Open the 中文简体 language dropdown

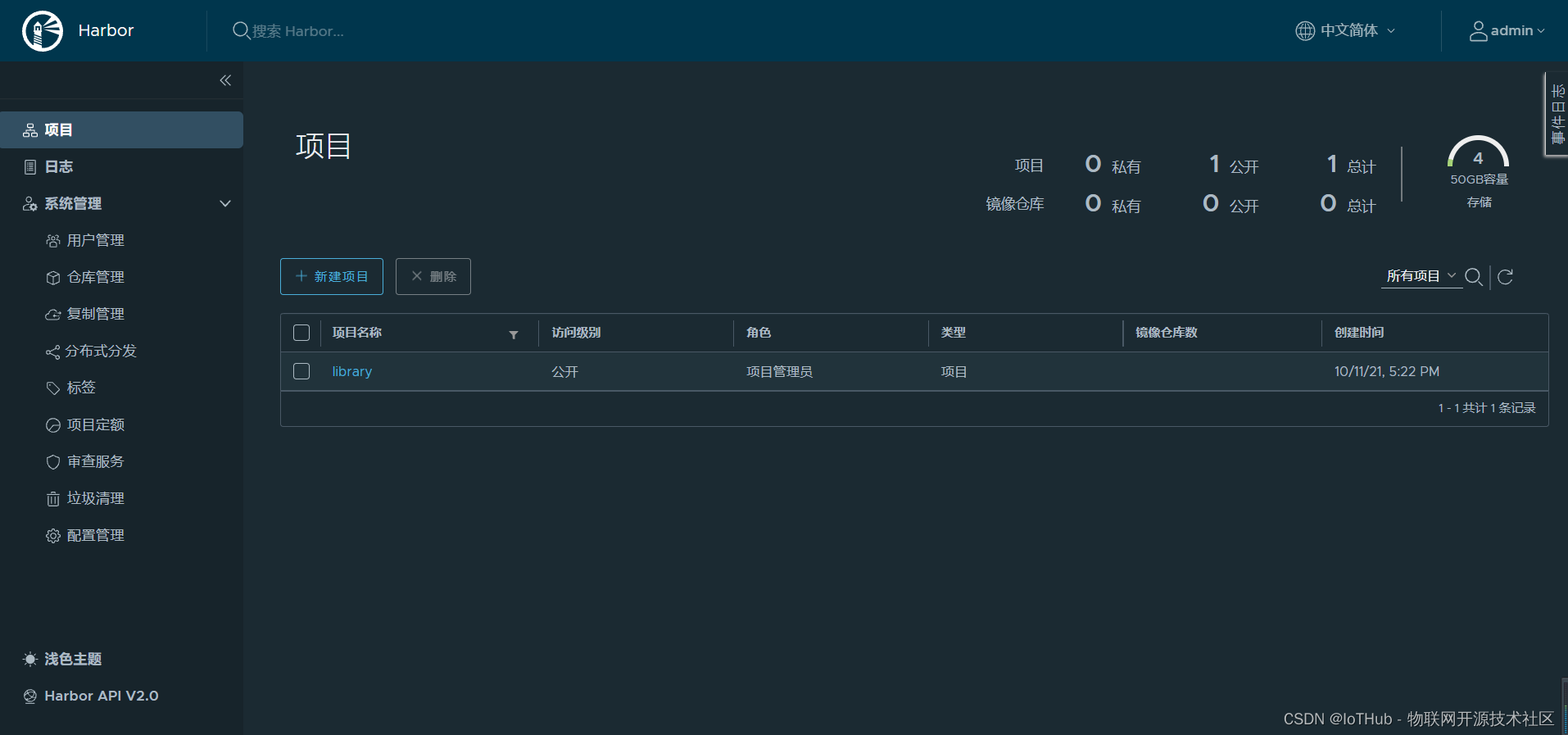(1346, 30)
